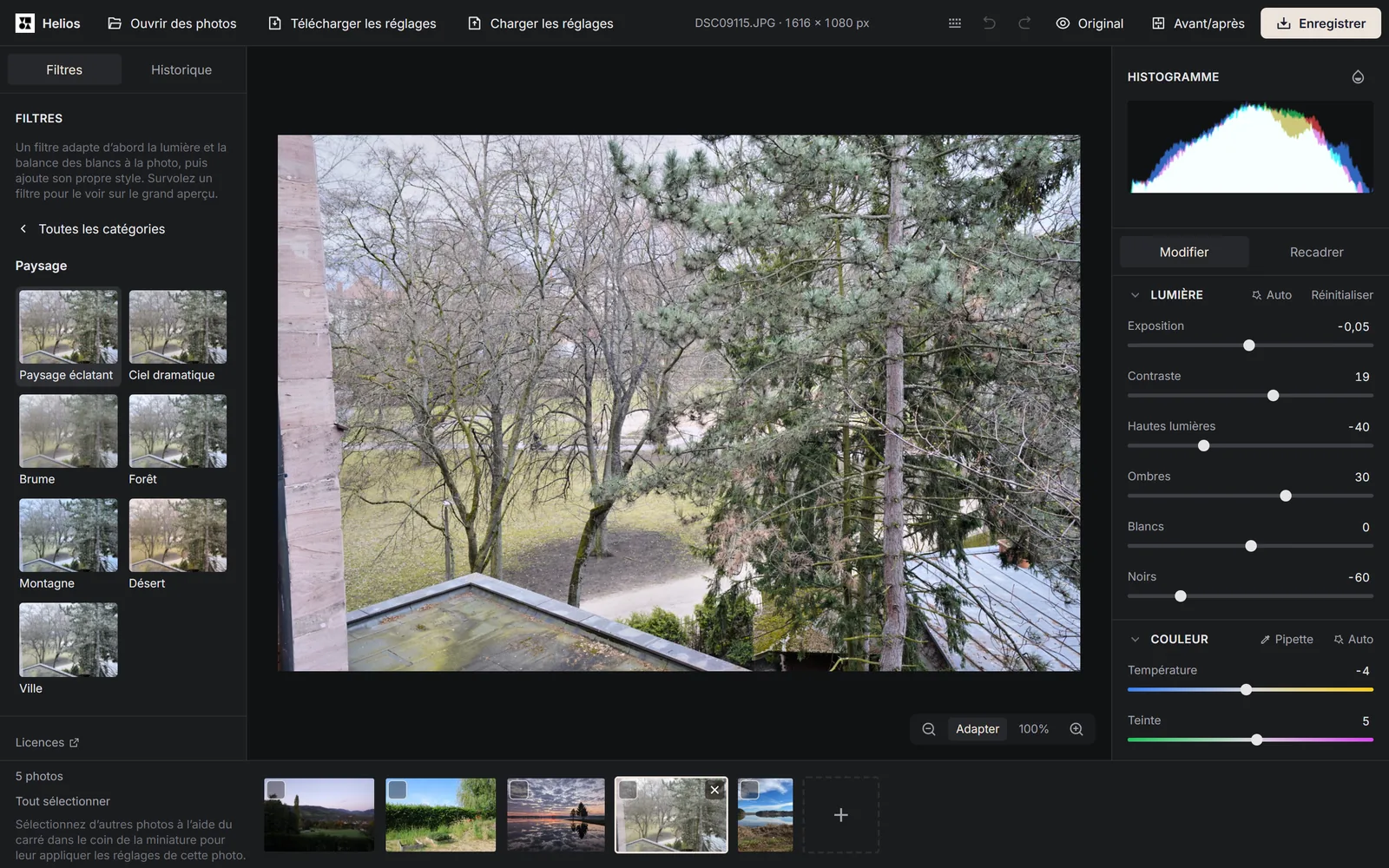The height and width of the screenshot is (868, 1389).
Task: Check the first dusk photo's selection box
Action: click(276, 789)
